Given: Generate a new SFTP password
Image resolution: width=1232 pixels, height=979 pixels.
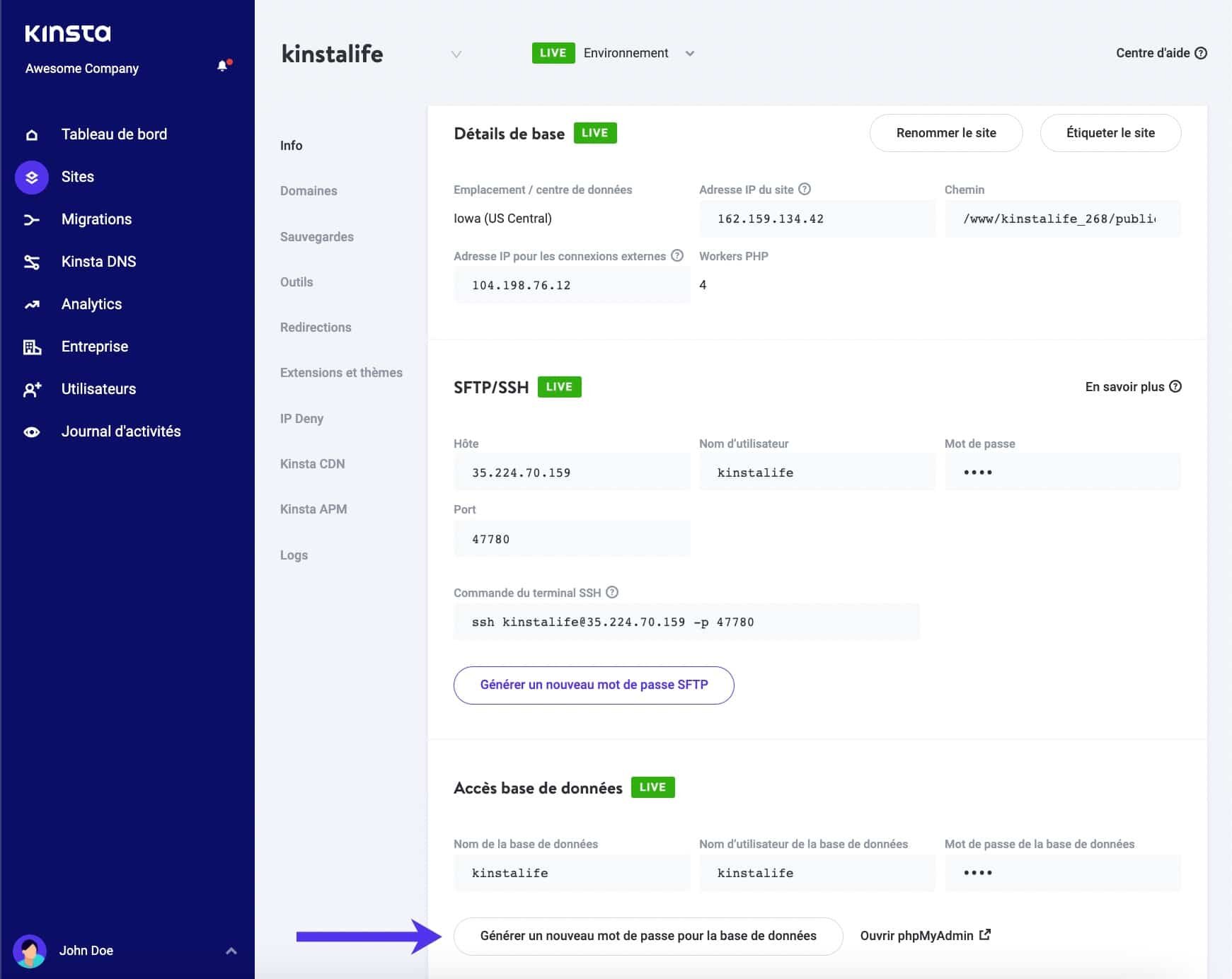Looking at the screenshot, I should 593,685.
